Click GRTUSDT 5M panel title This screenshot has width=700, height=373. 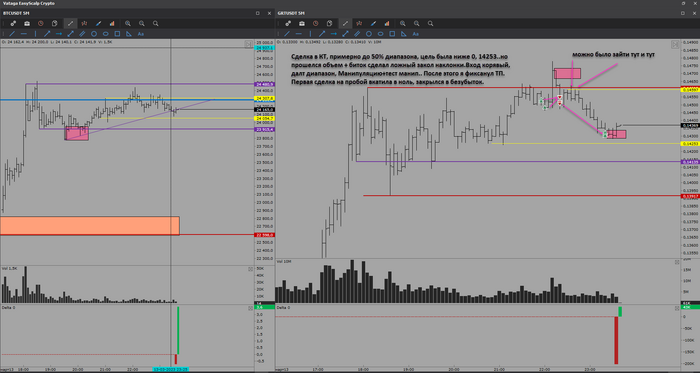click(x=291, y=13)
